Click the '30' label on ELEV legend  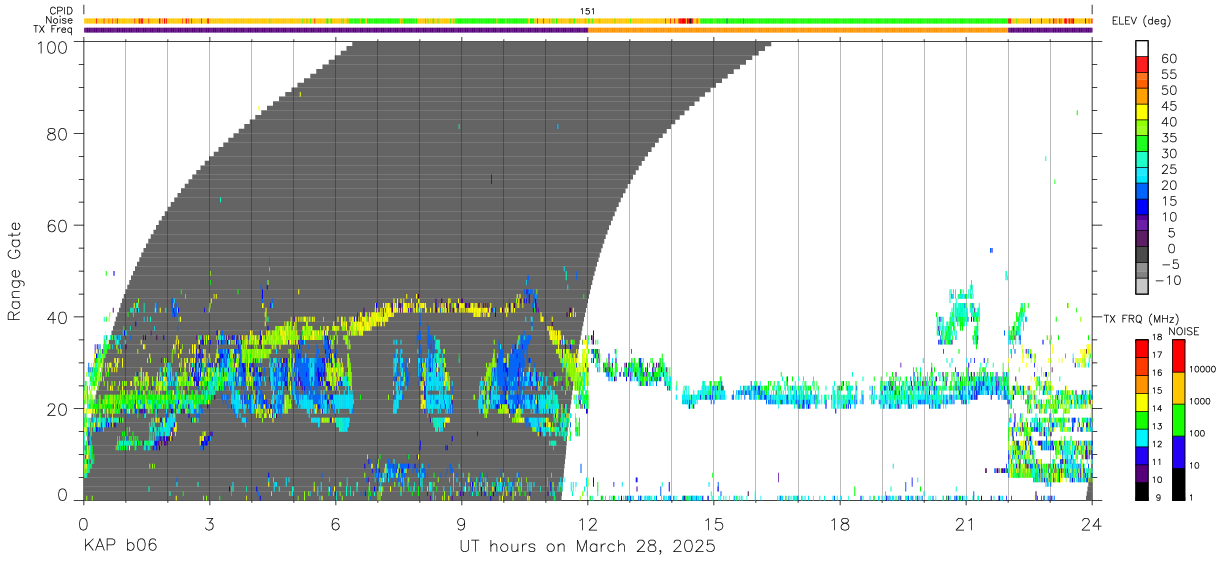[1168, 153]
